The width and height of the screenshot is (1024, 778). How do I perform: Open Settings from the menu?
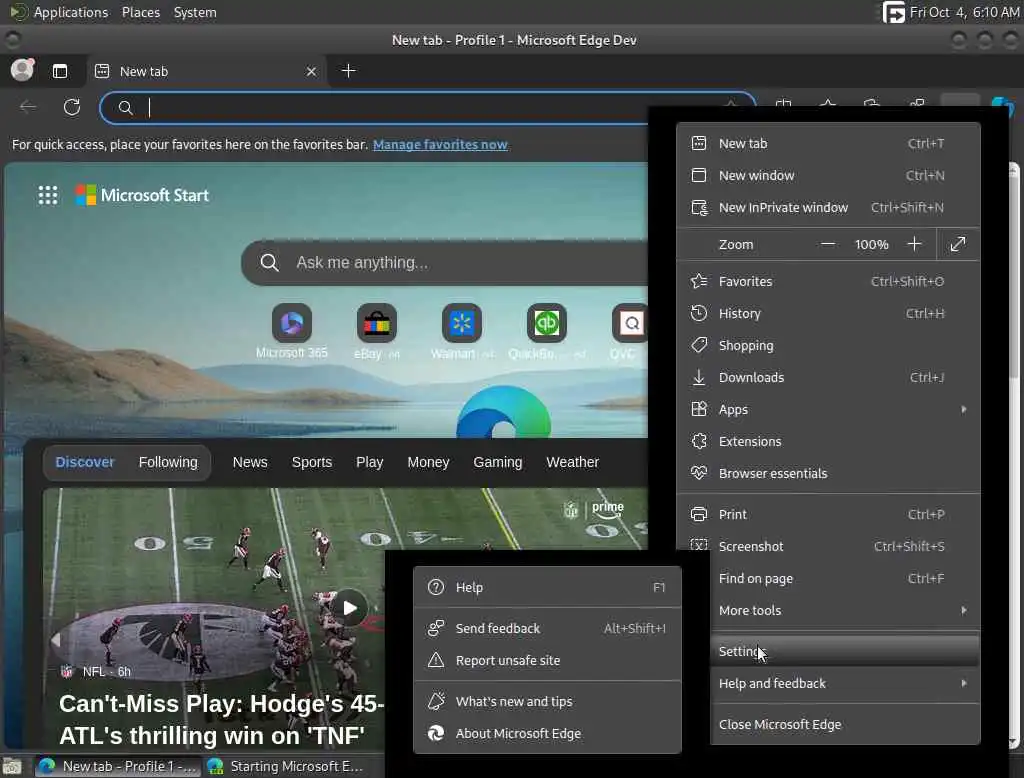(844, 651)
